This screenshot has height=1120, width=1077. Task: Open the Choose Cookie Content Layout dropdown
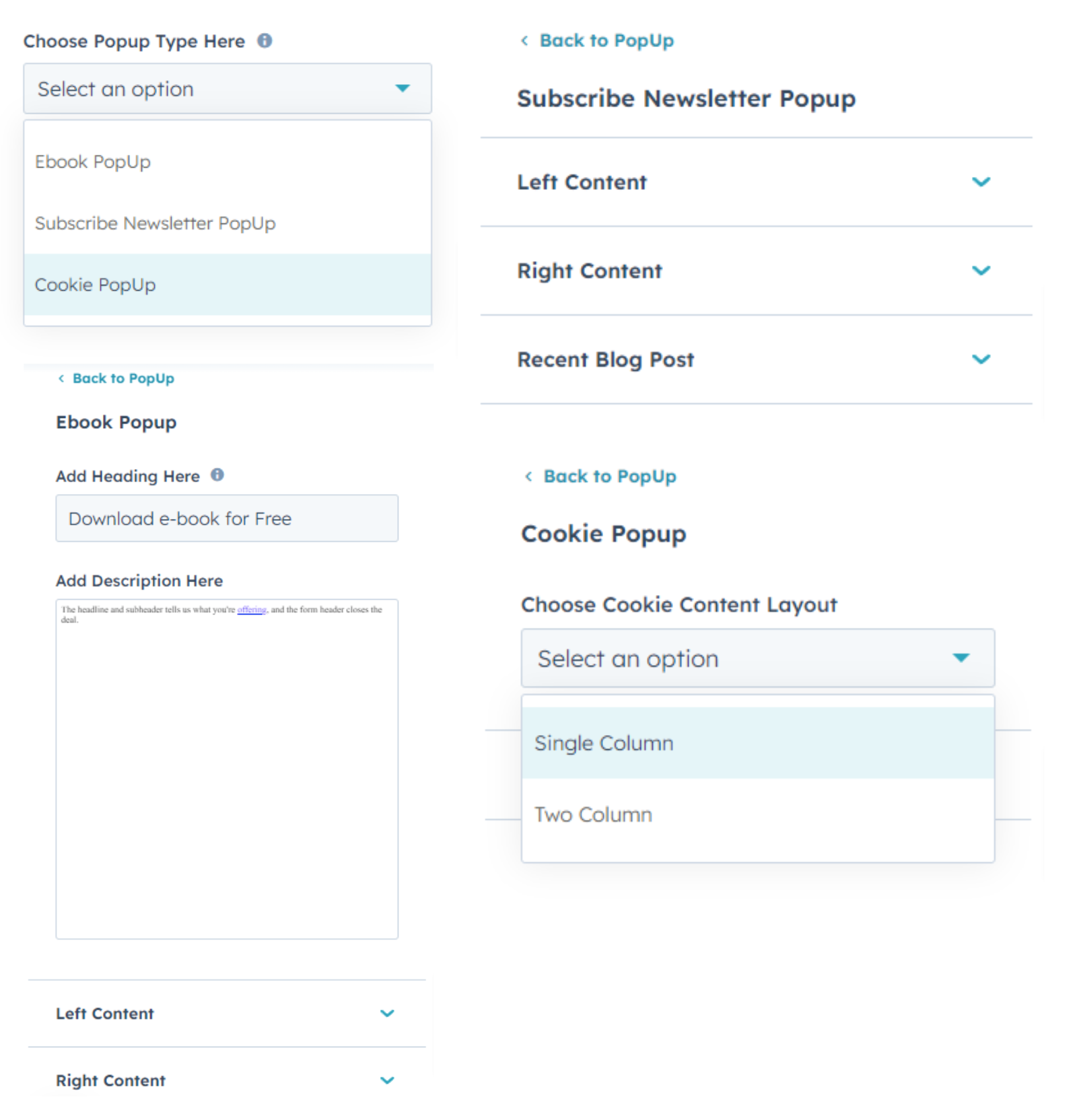(757, 658)
